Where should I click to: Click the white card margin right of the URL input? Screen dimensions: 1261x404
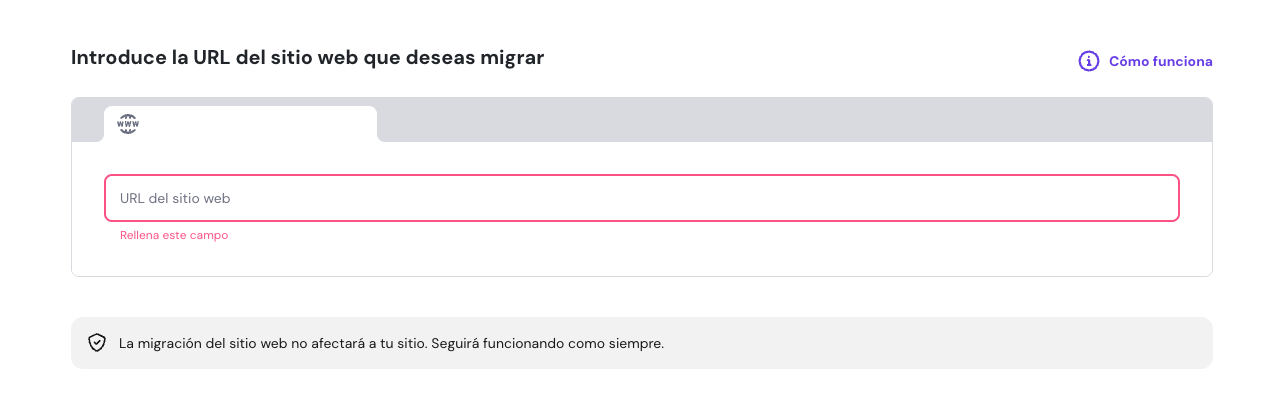coord(1196,198)
